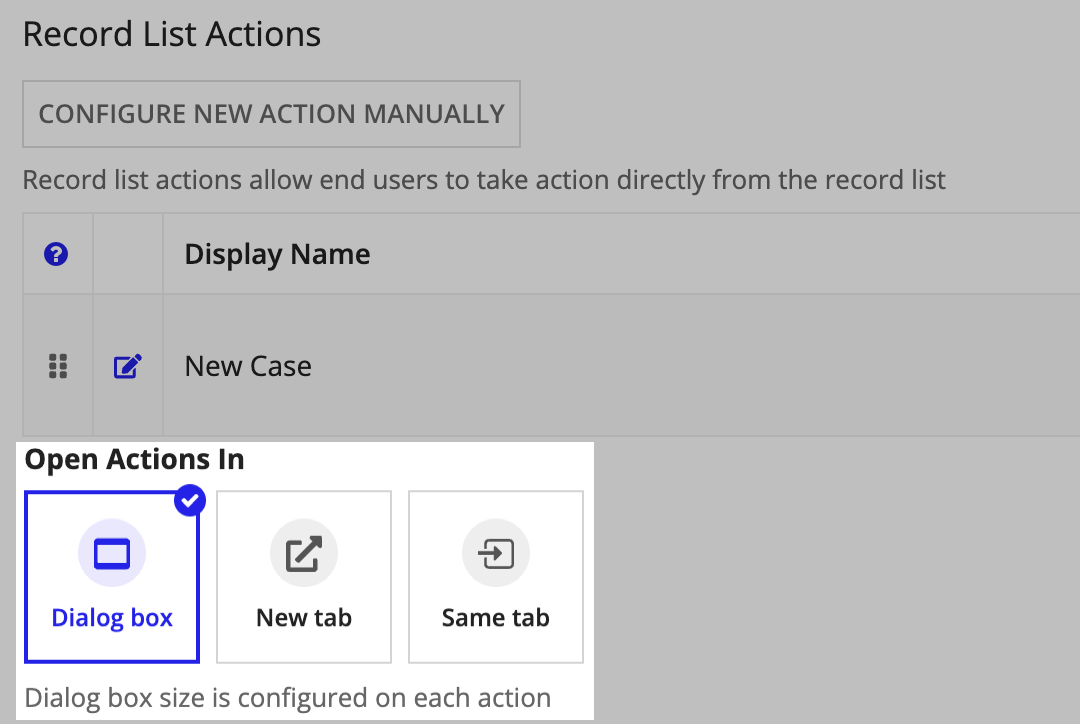The width and height of the screenshot is (1080, 724).
Task: Click the Open Actions In label
Action: (x=134, y=459)
